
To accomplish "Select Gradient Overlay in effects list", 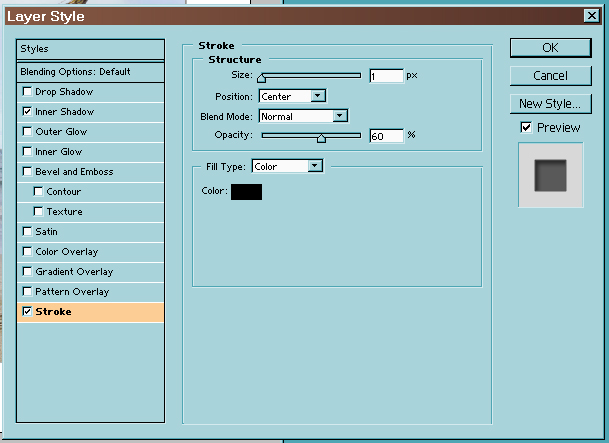I will click(74, 272).
